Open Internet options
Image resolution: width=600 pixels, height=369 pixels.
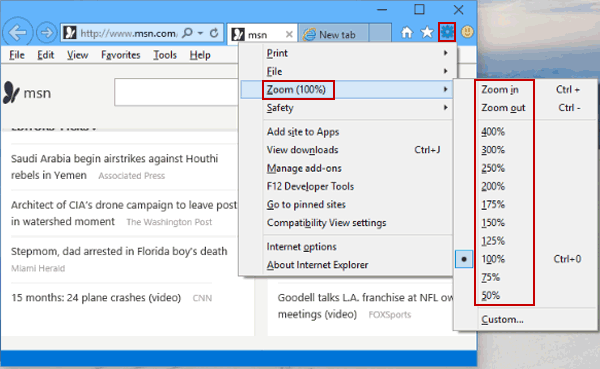click(346, 247)
